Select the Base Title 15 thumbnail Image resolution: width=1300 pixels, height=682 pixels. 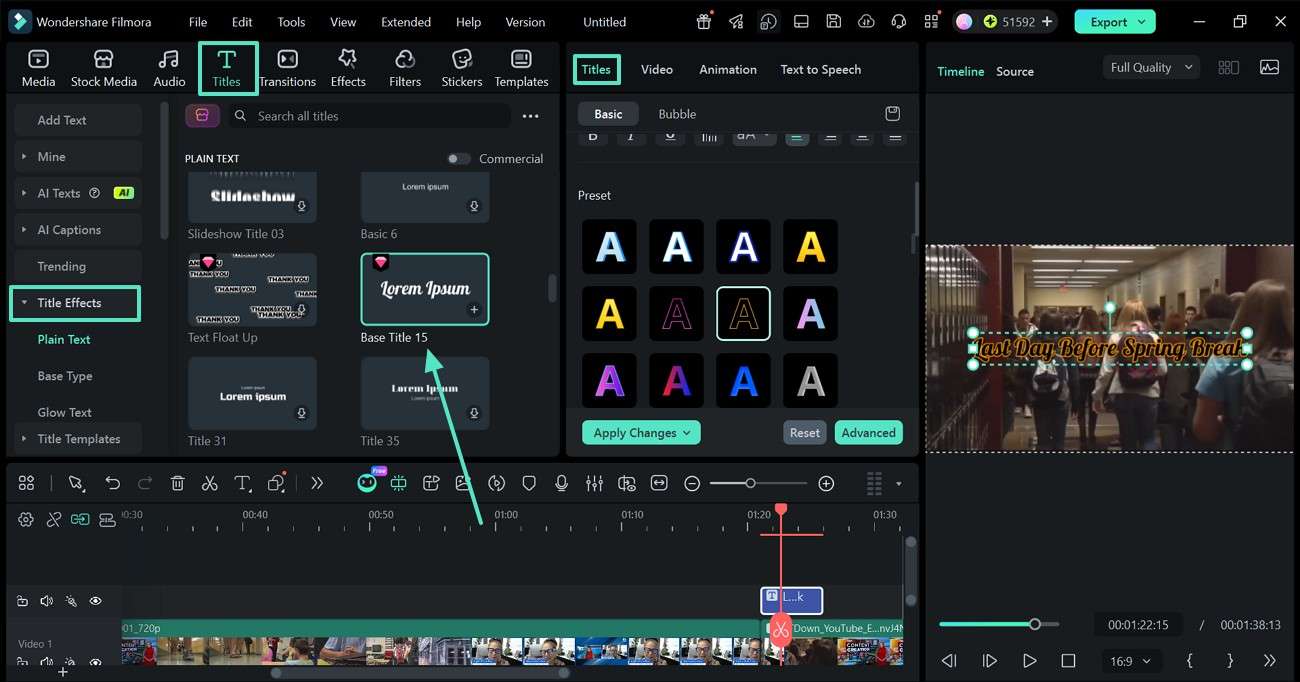point(425,288)
